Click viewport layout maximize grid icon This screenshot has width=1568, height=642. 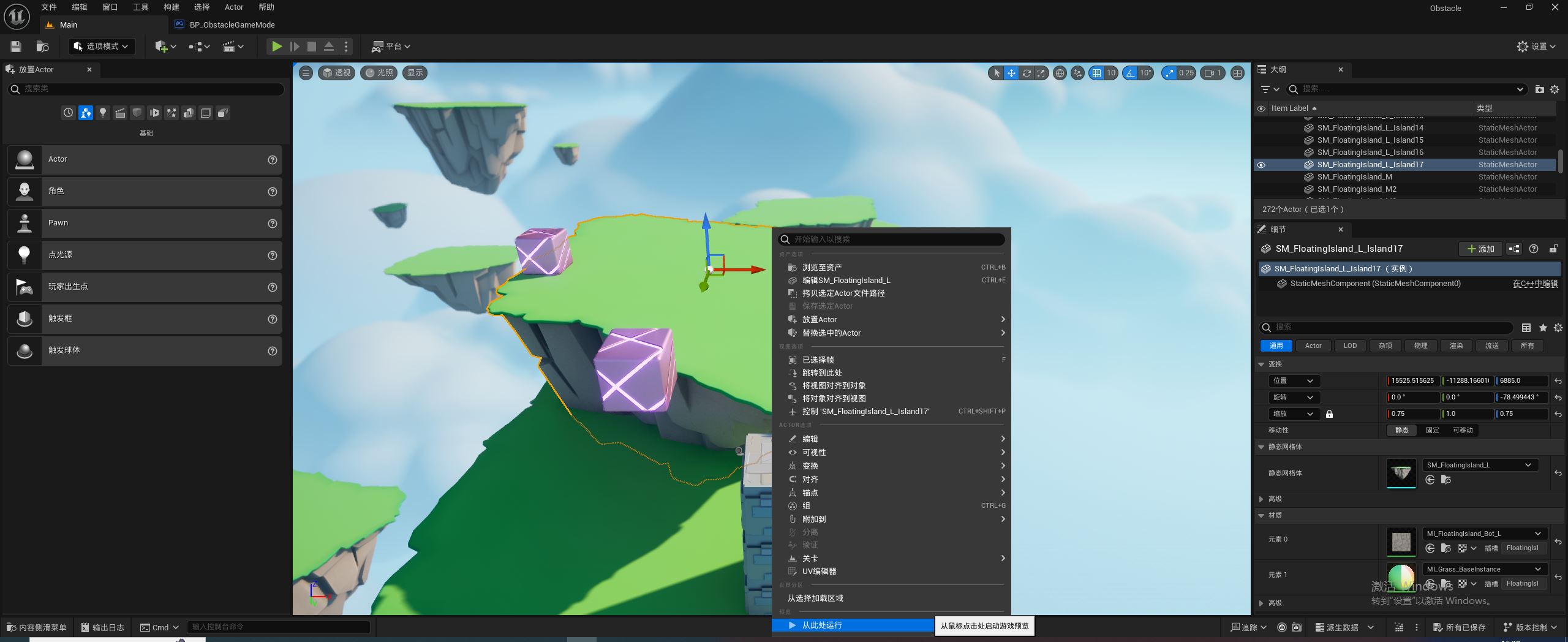[x=1237, y=73]
